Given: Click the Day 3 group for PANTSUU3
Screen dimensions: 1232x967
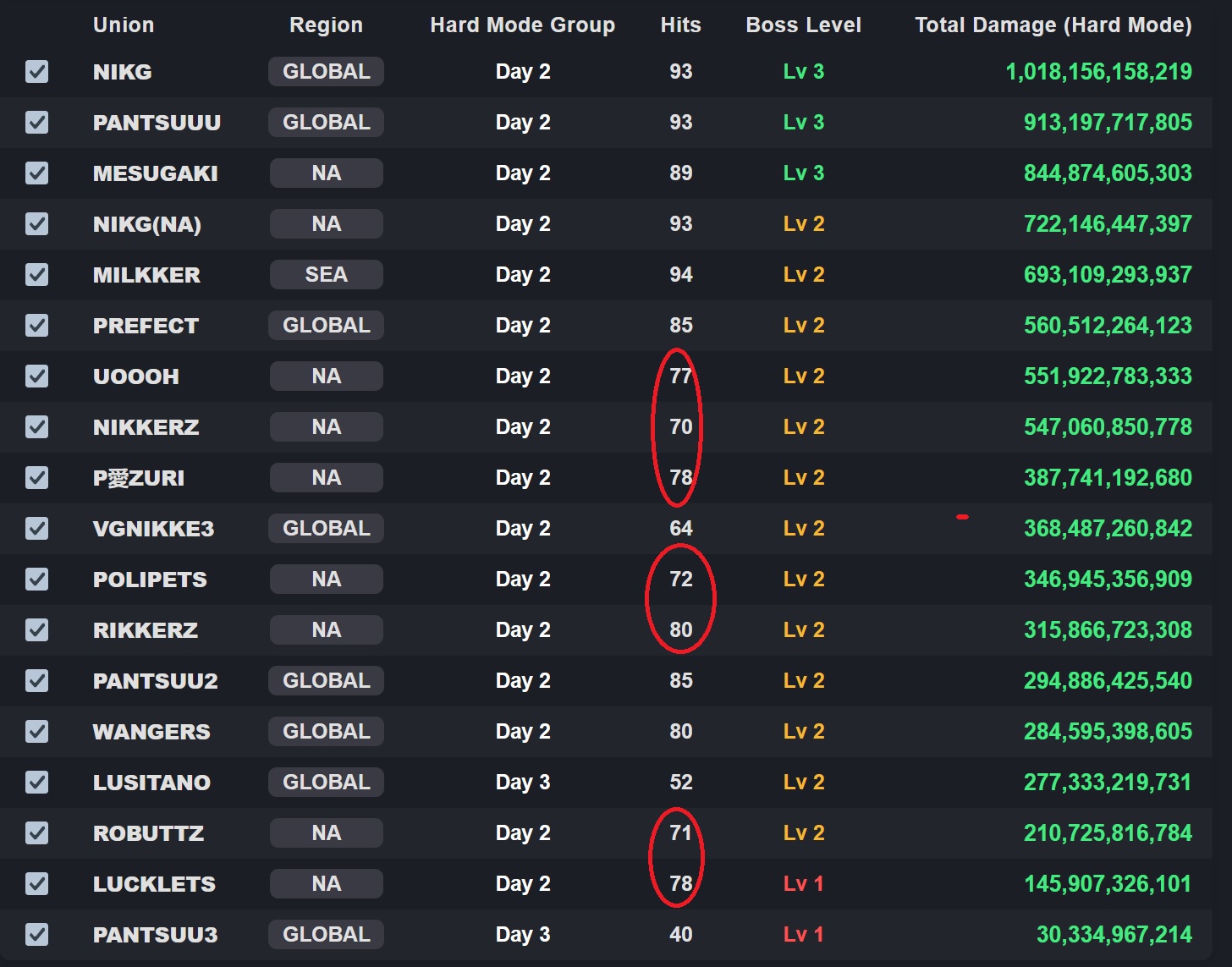Looking at the screenshot, I should [x=522, y=935].
